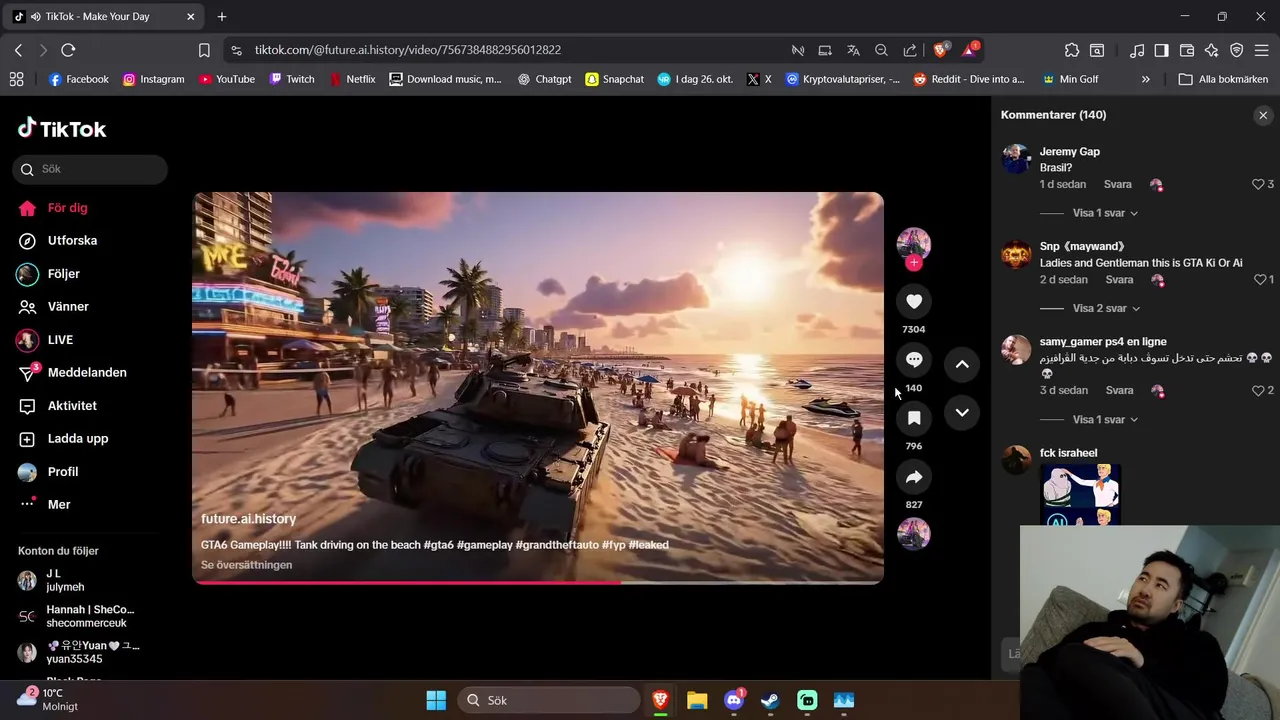Open the #gta6 hashtag
Screen dimensions: 1280x720
pyautogui.click(x=438, y=545)
